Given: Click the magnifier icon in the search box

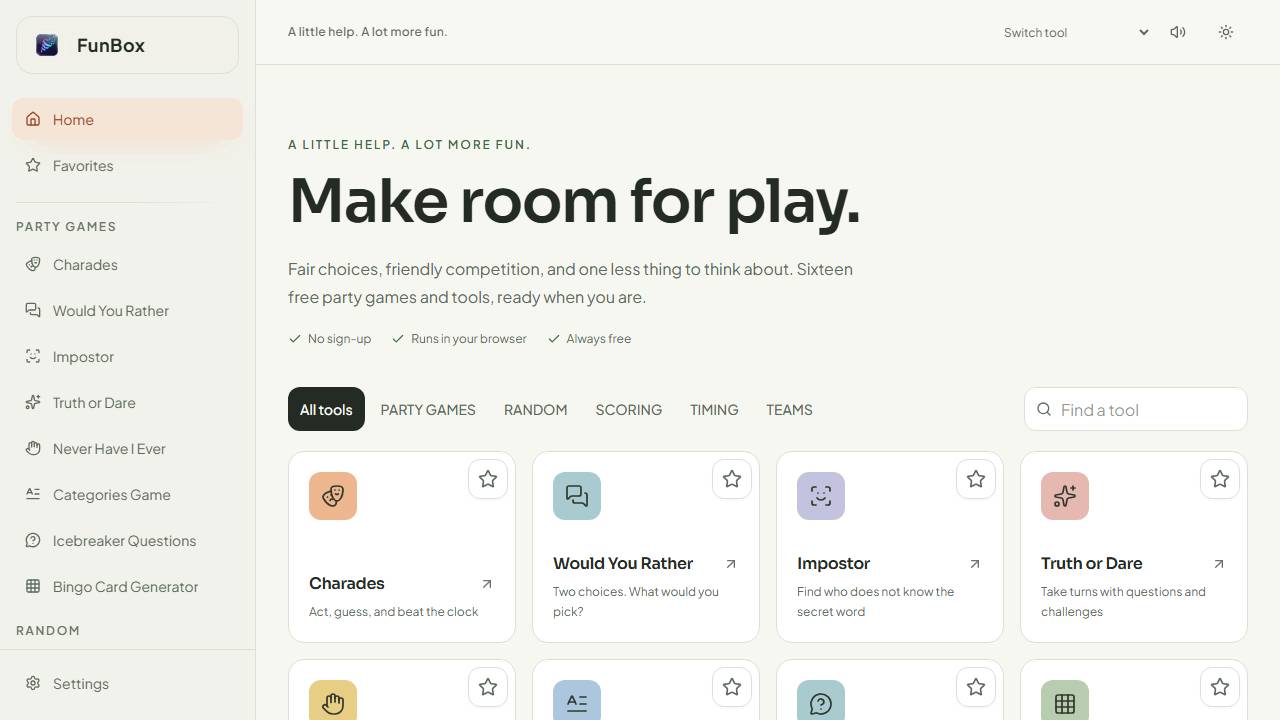Looking at the screenshot, I should (1044, 409).
